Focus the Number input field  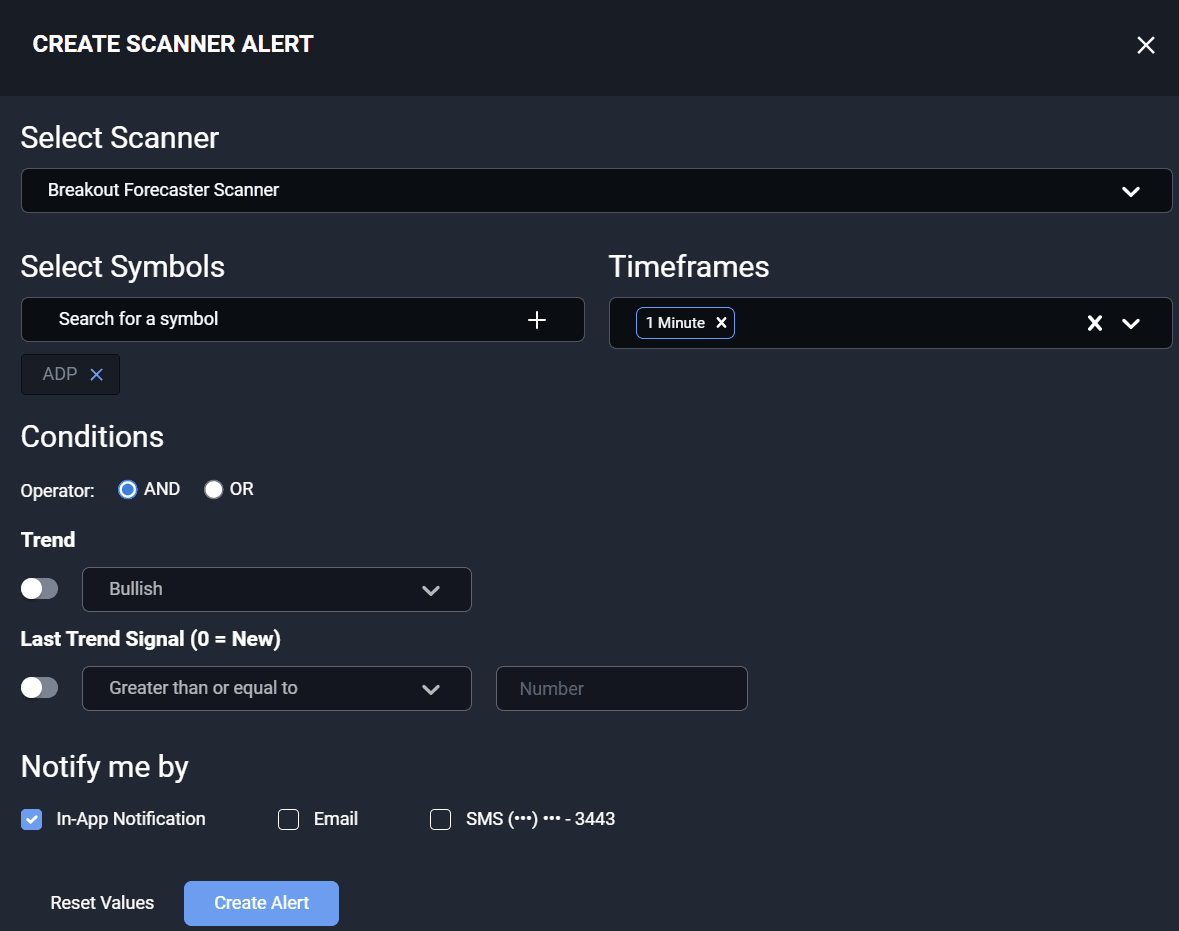(x=622, y=688)
